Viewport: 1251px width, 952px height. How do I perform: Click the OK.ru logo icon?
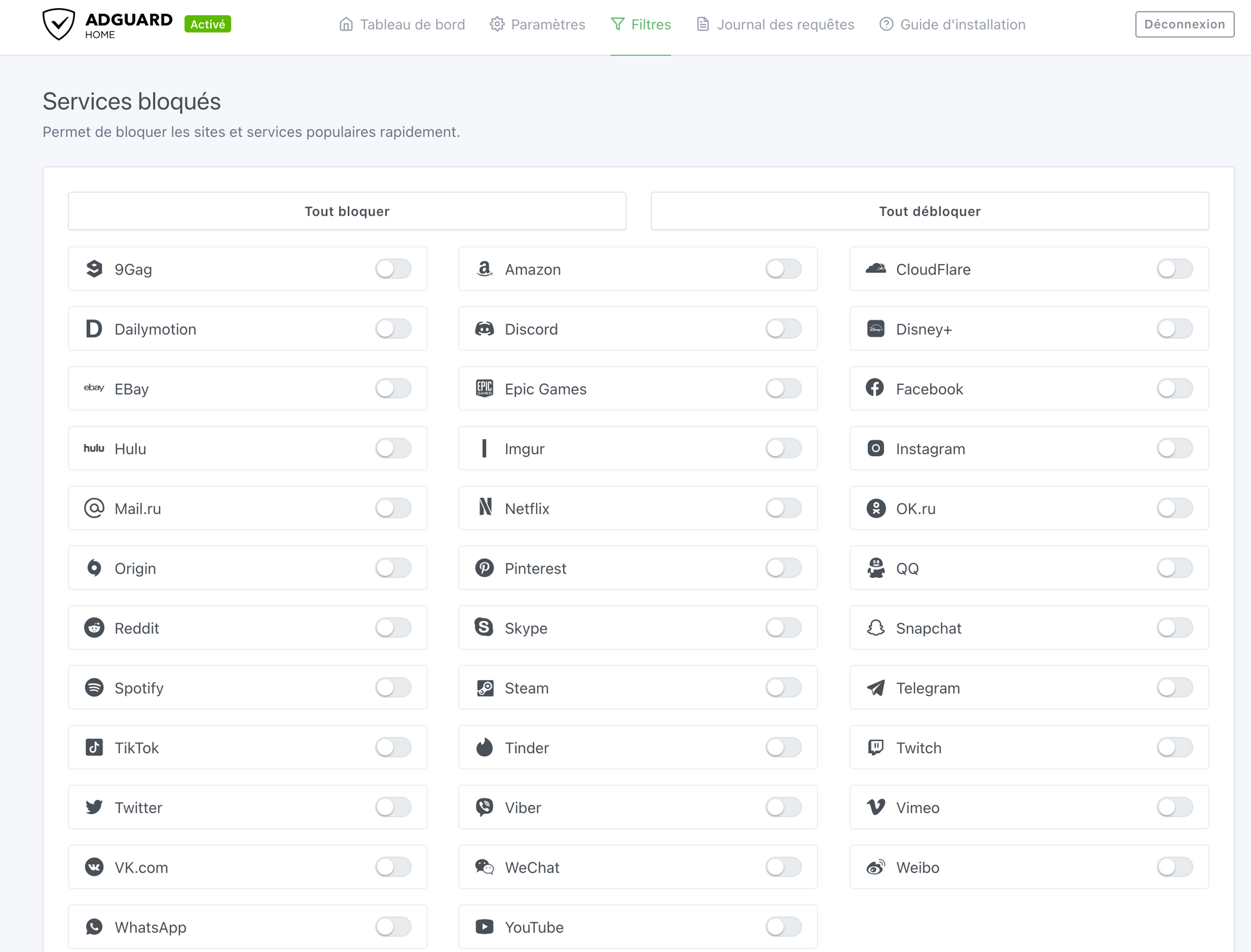(876, 508)
